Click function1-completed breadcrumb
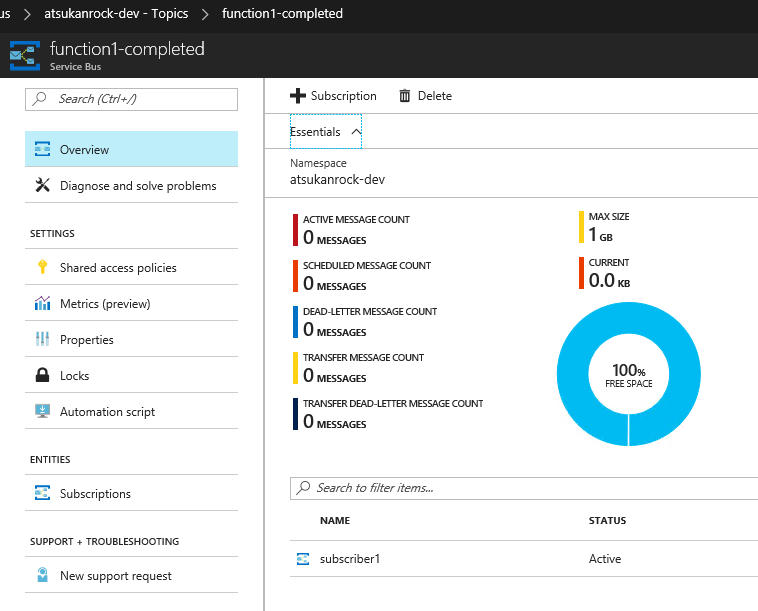The image size is (758, 611). point(282,14)
